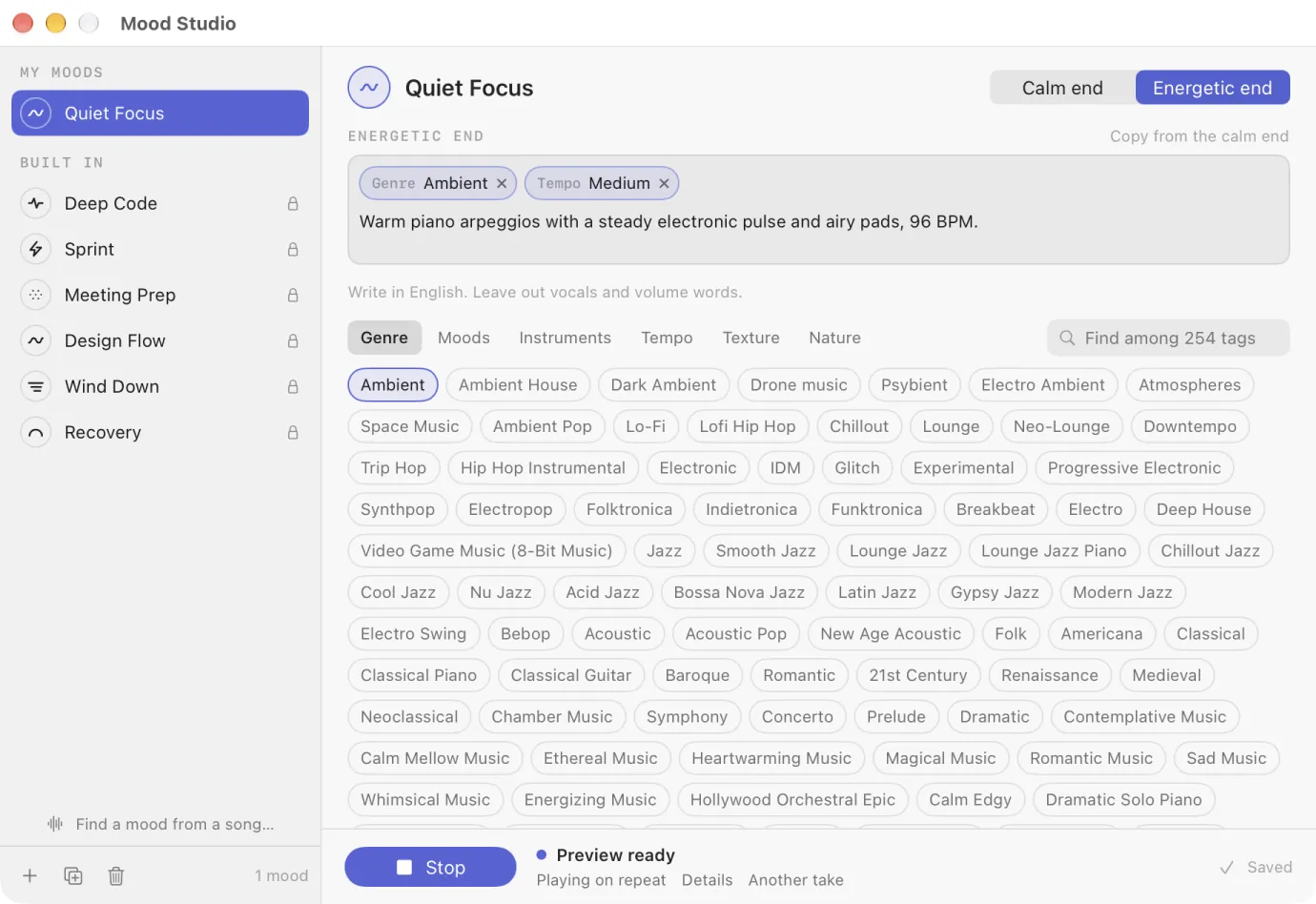Stop the preview playback
This screenshot has height=904, width=1316.
[430, 867]
